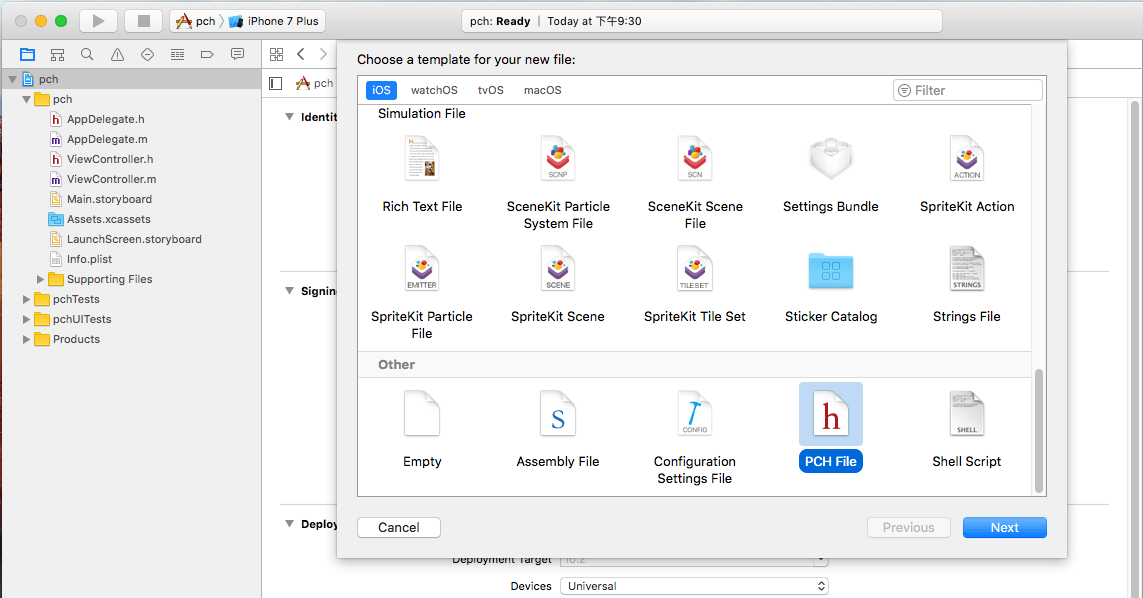Click the Next button
This screenshot has height=598, width=1143.
1004,527
